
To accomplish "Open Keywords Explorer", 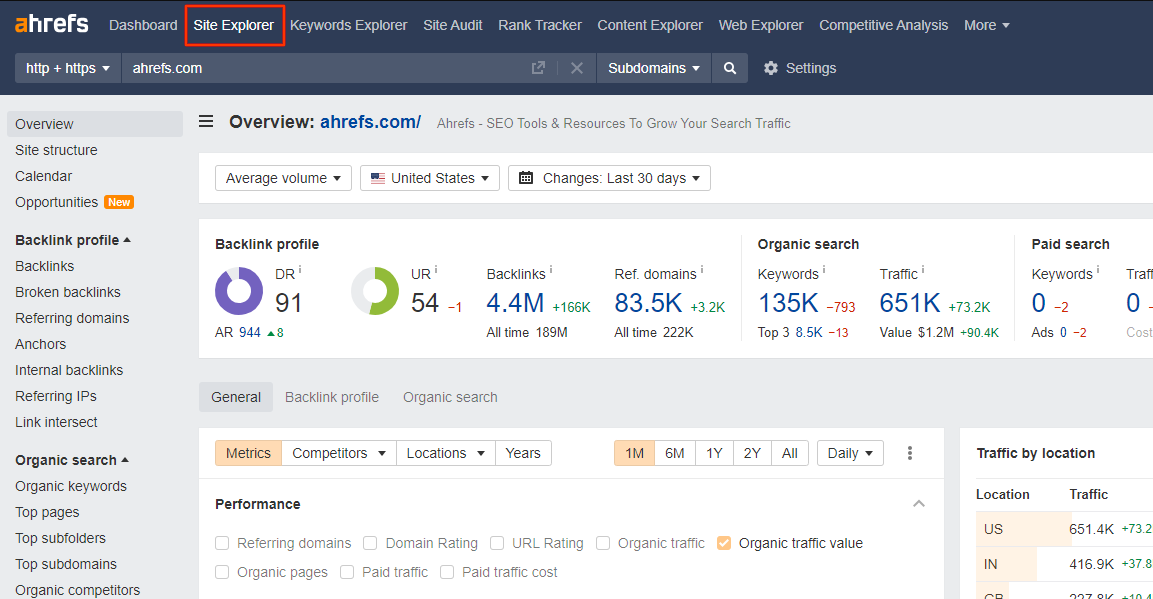I will (349, 25).
